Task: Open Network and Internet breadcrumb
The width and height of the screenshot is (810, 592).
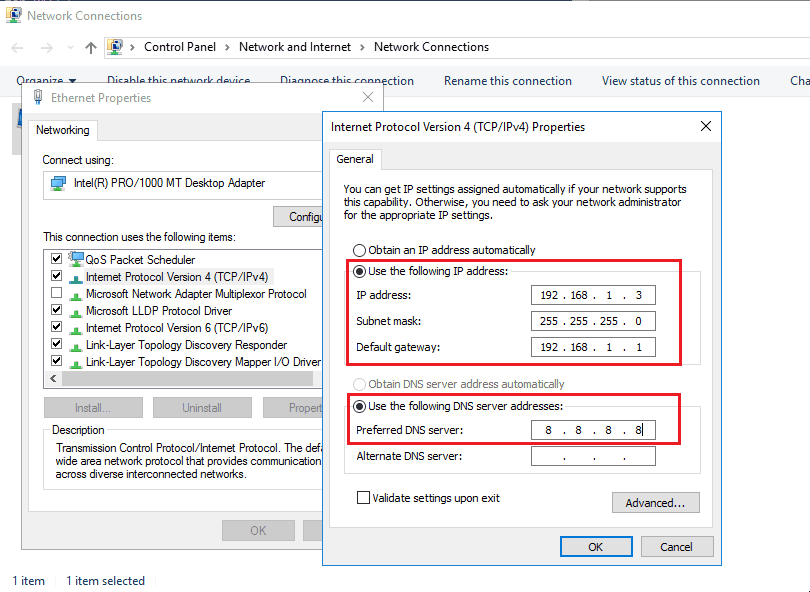Action: pos(294,47)
